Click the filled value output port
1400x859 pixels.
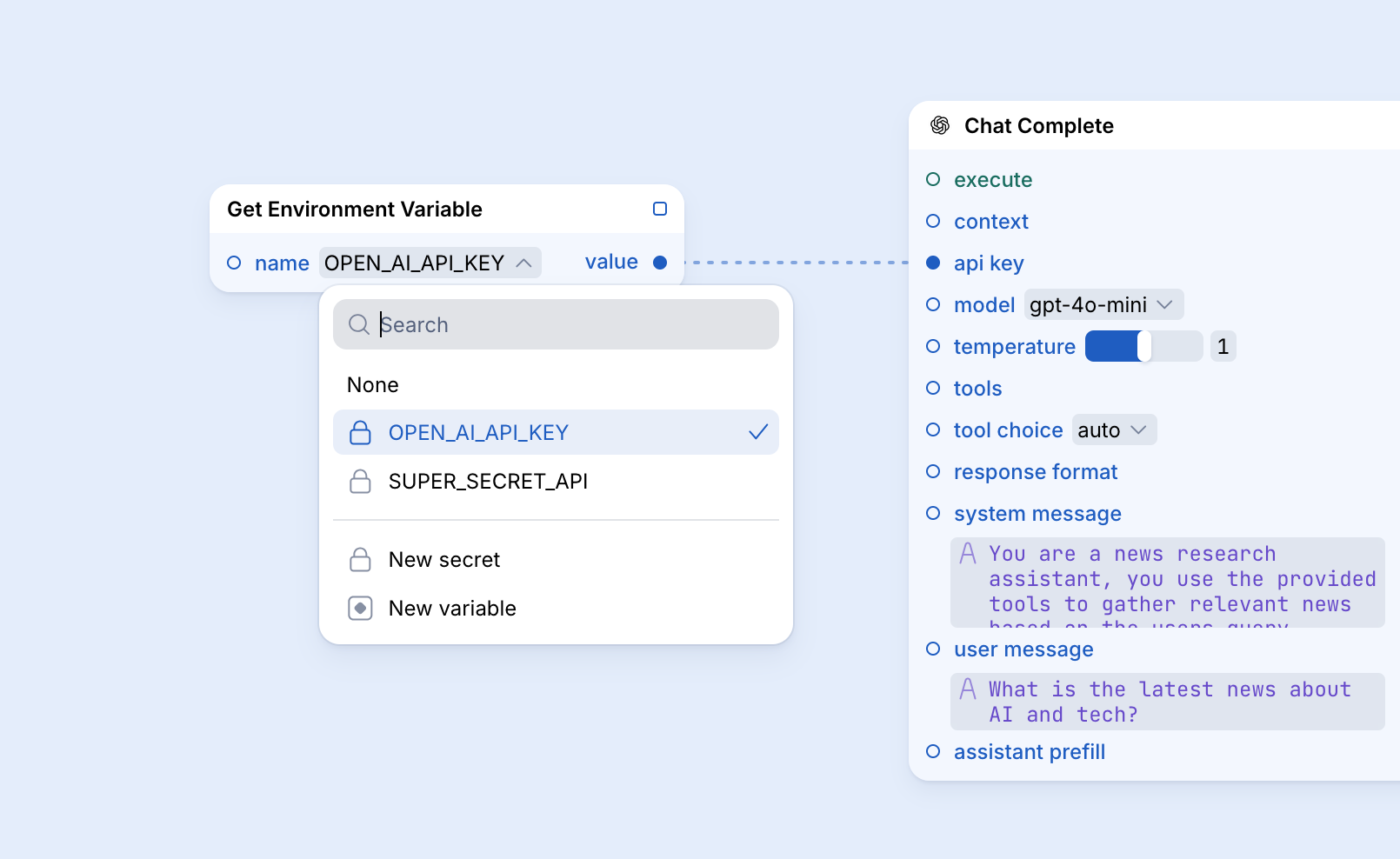click(660, 263)
